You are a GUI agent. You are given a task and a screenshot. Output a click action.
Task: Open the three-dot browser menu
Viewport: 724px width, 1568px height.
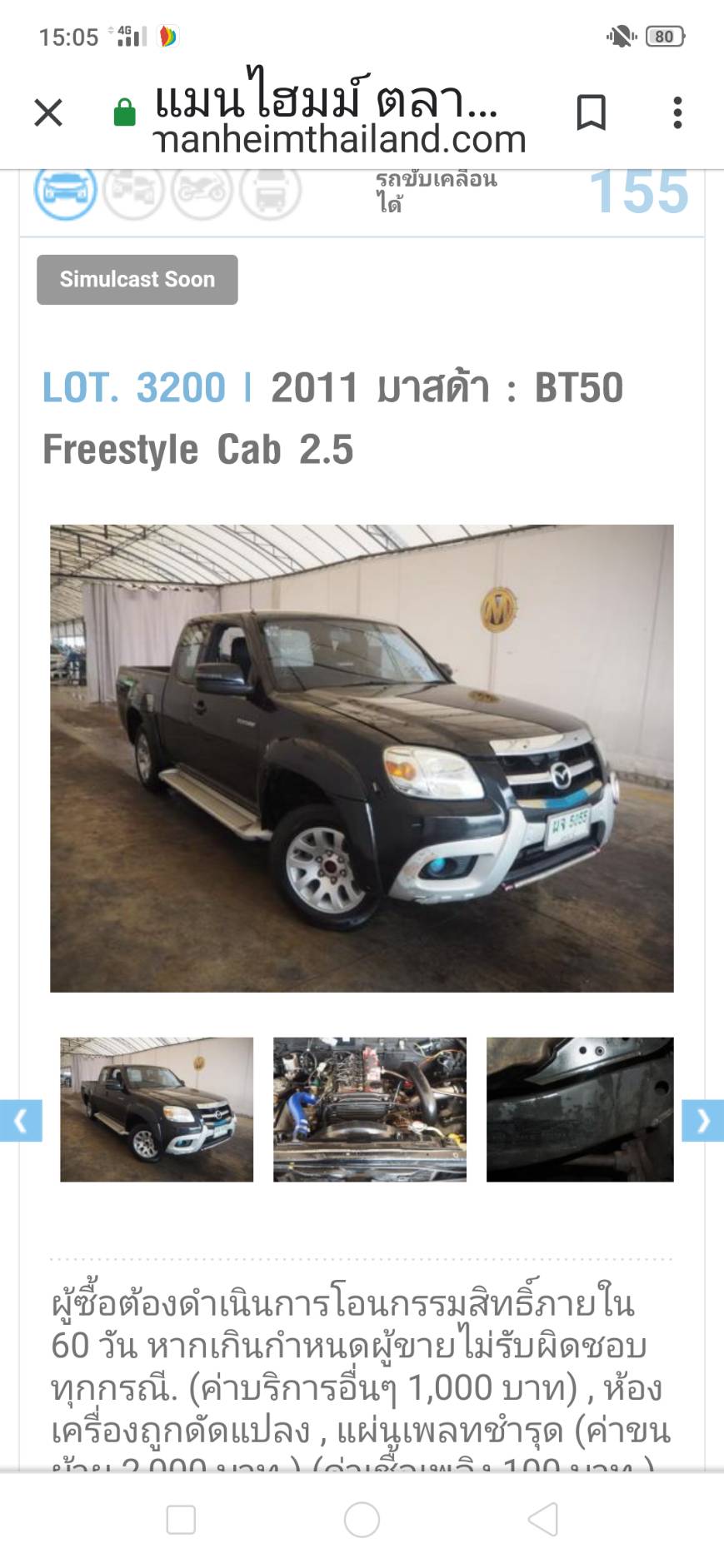point(677,112)
